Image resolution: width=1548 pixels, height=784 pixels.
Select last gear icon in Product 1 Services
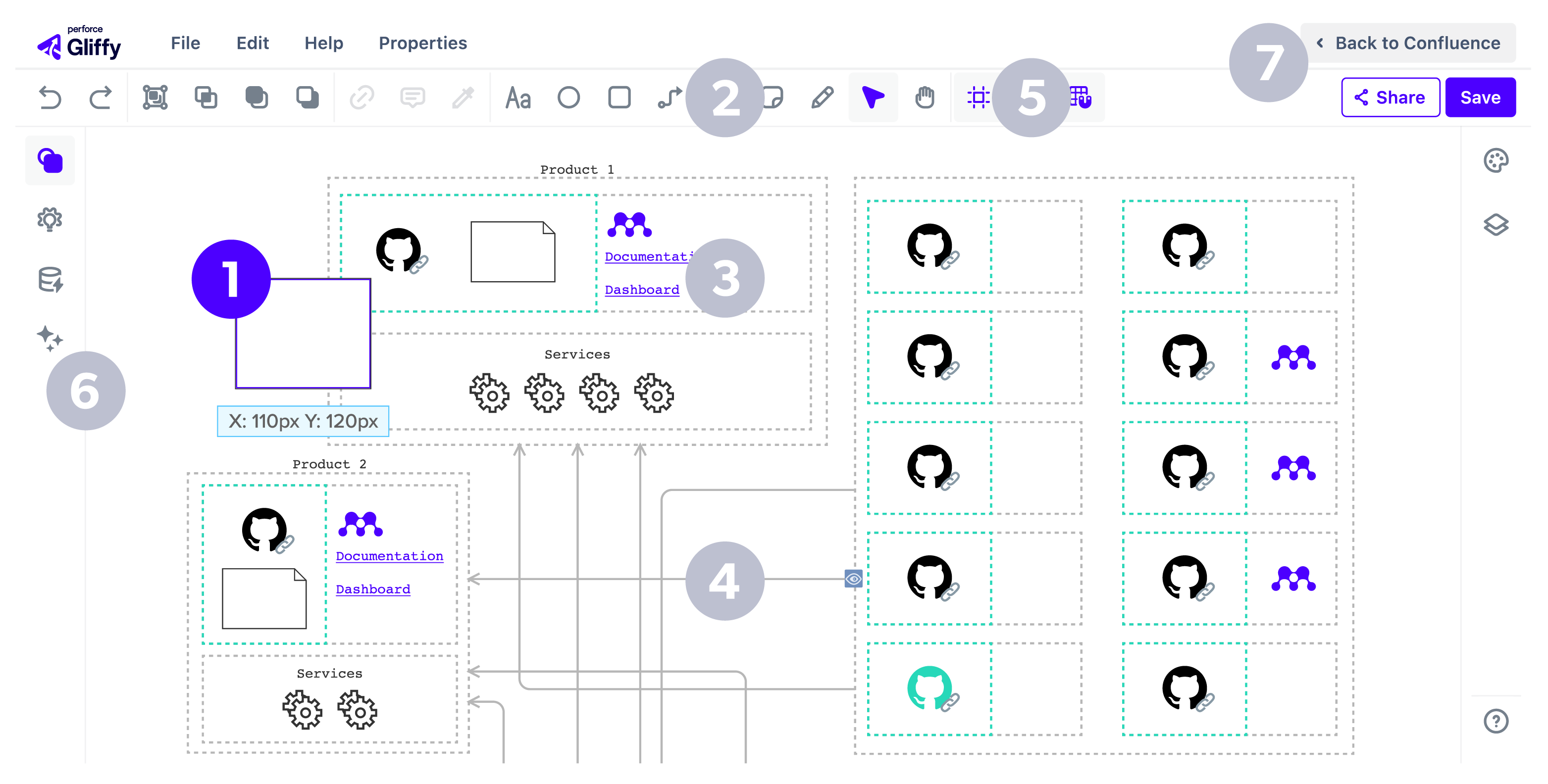tap(654, 393)
